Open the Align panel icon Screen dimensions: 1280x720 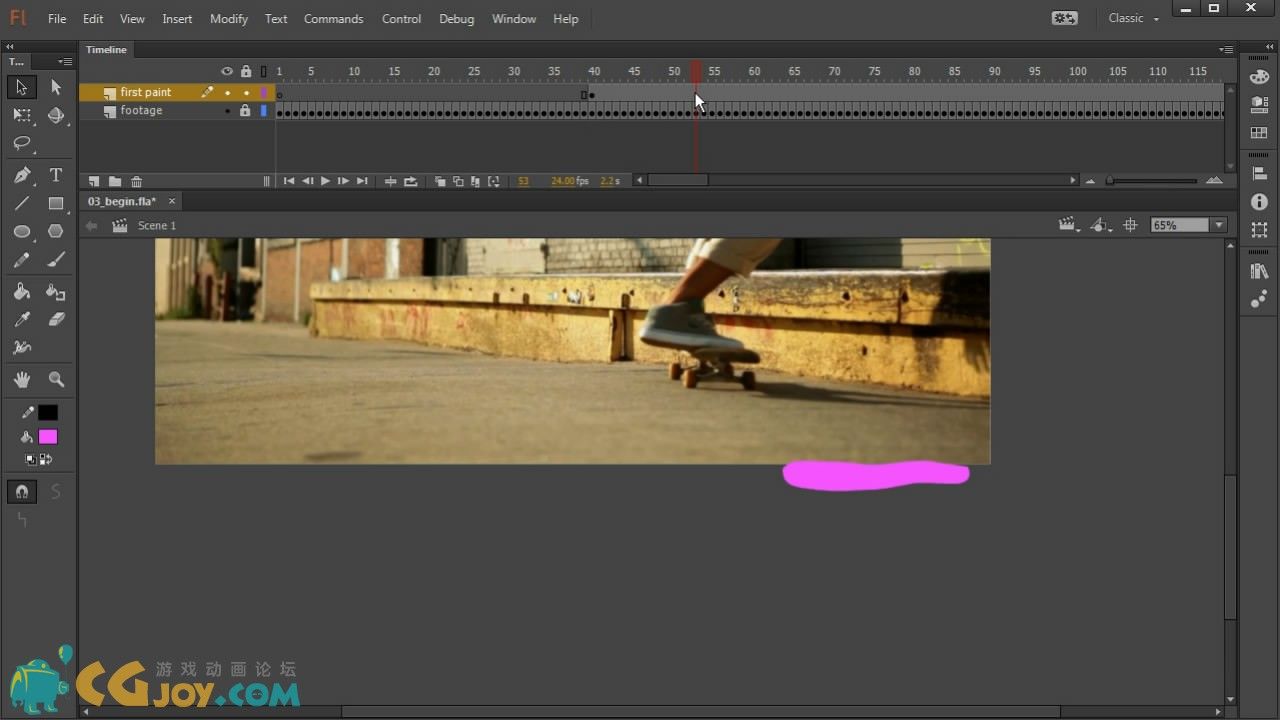(x=1259, y=174)
